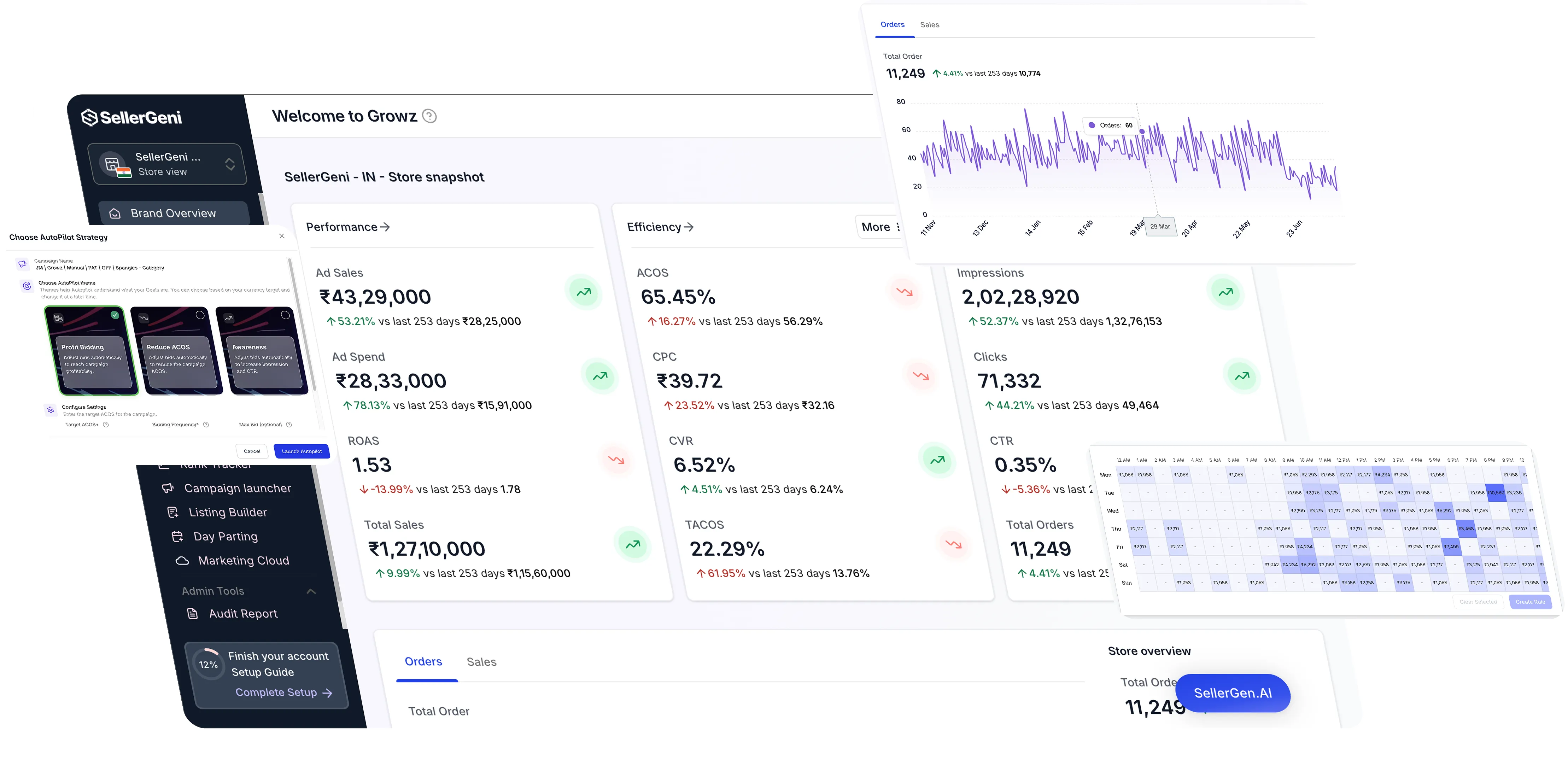Open Day Parting in sidebar
The height and width of the screenshot is (771, 1568).
pos(225,536)
